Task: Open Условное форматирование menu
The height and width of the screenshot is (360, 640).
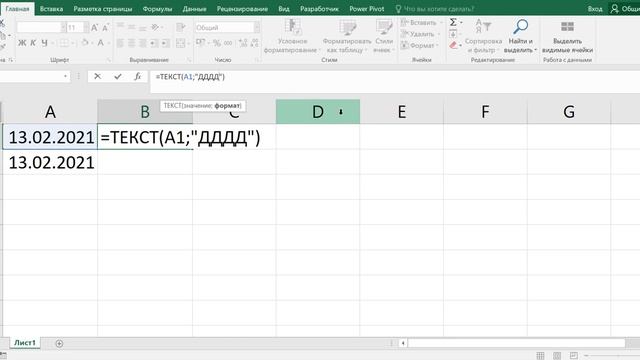Action: point(292,36)
